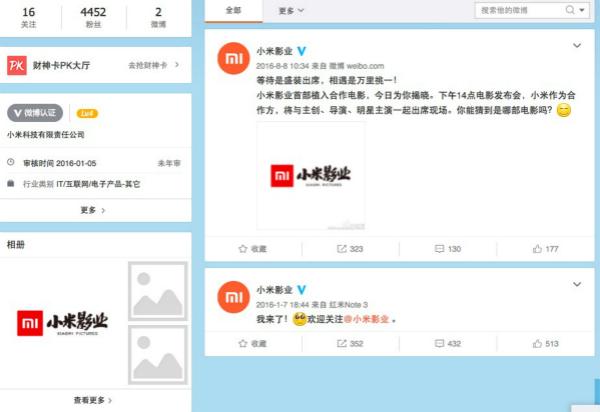Click repost icon with 352
Screen dimensions: 600x412
(x=341, y=344)
